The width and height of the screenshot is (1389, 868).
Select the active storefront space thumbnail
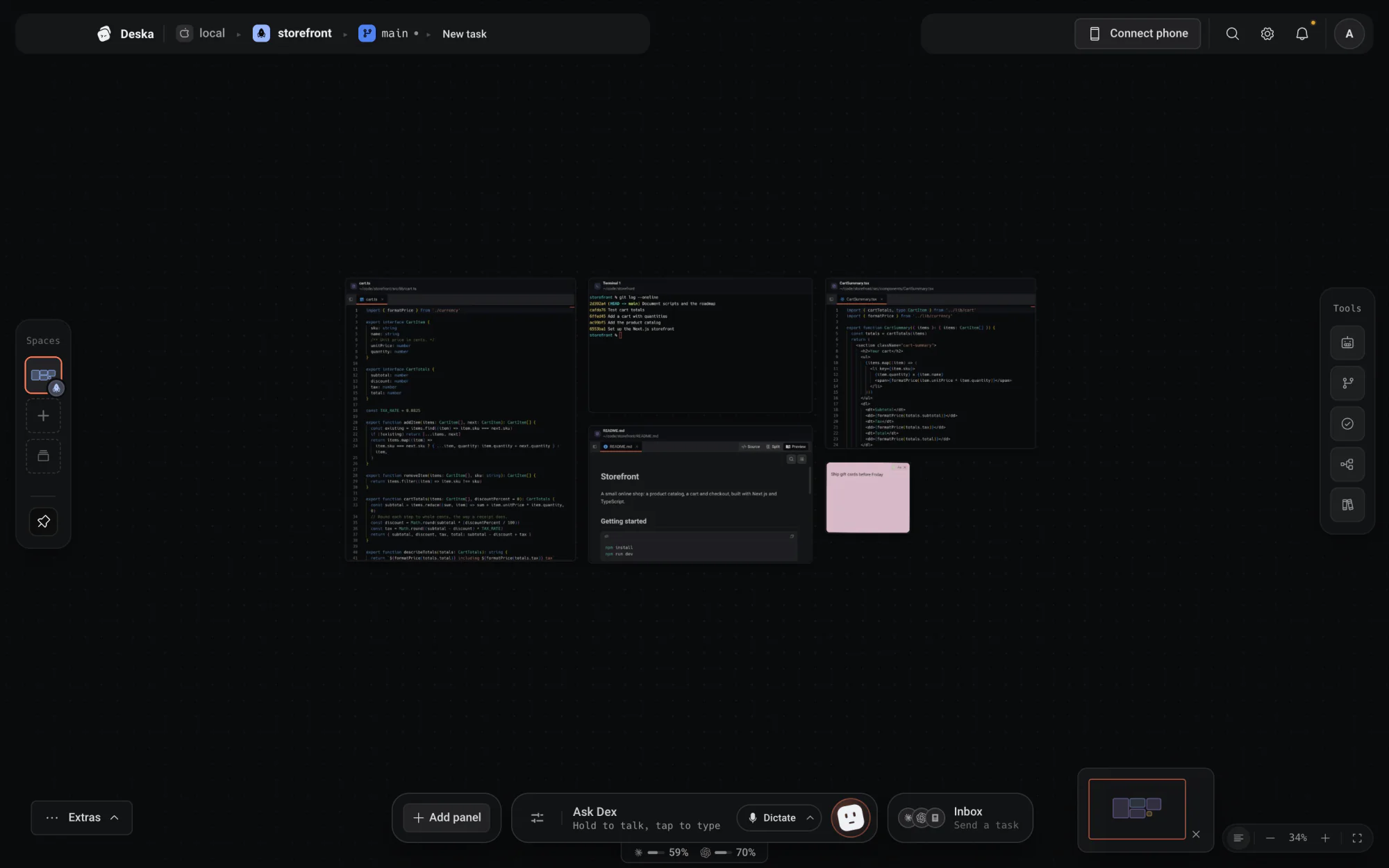(x=43, y=375)
